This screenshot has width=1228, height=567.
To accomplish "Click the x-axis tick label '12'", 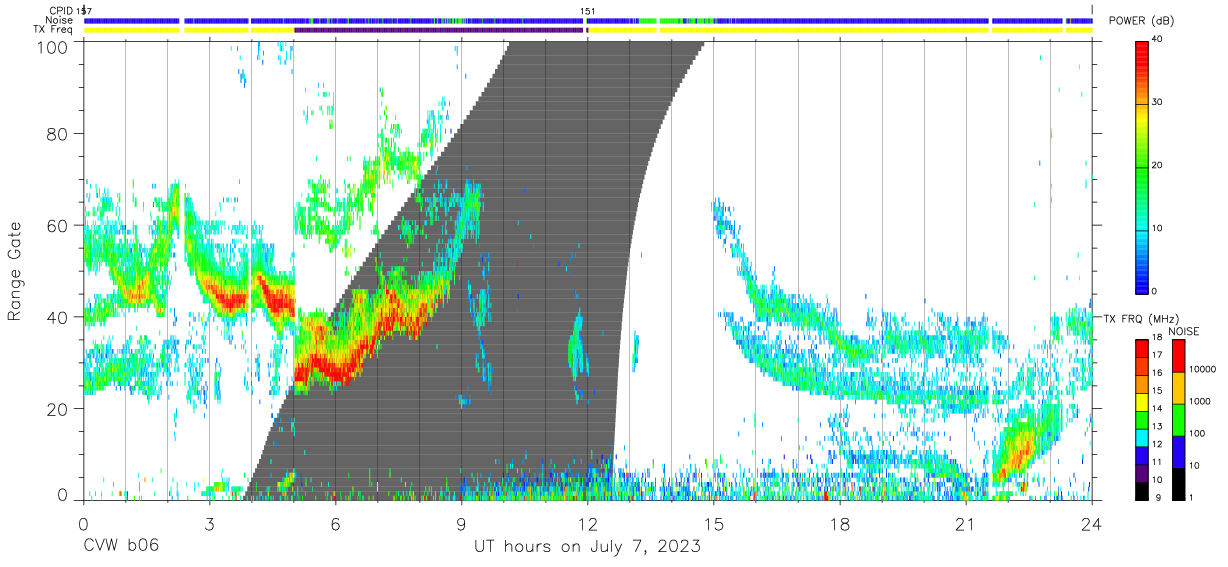I will (x=587, y=524).
